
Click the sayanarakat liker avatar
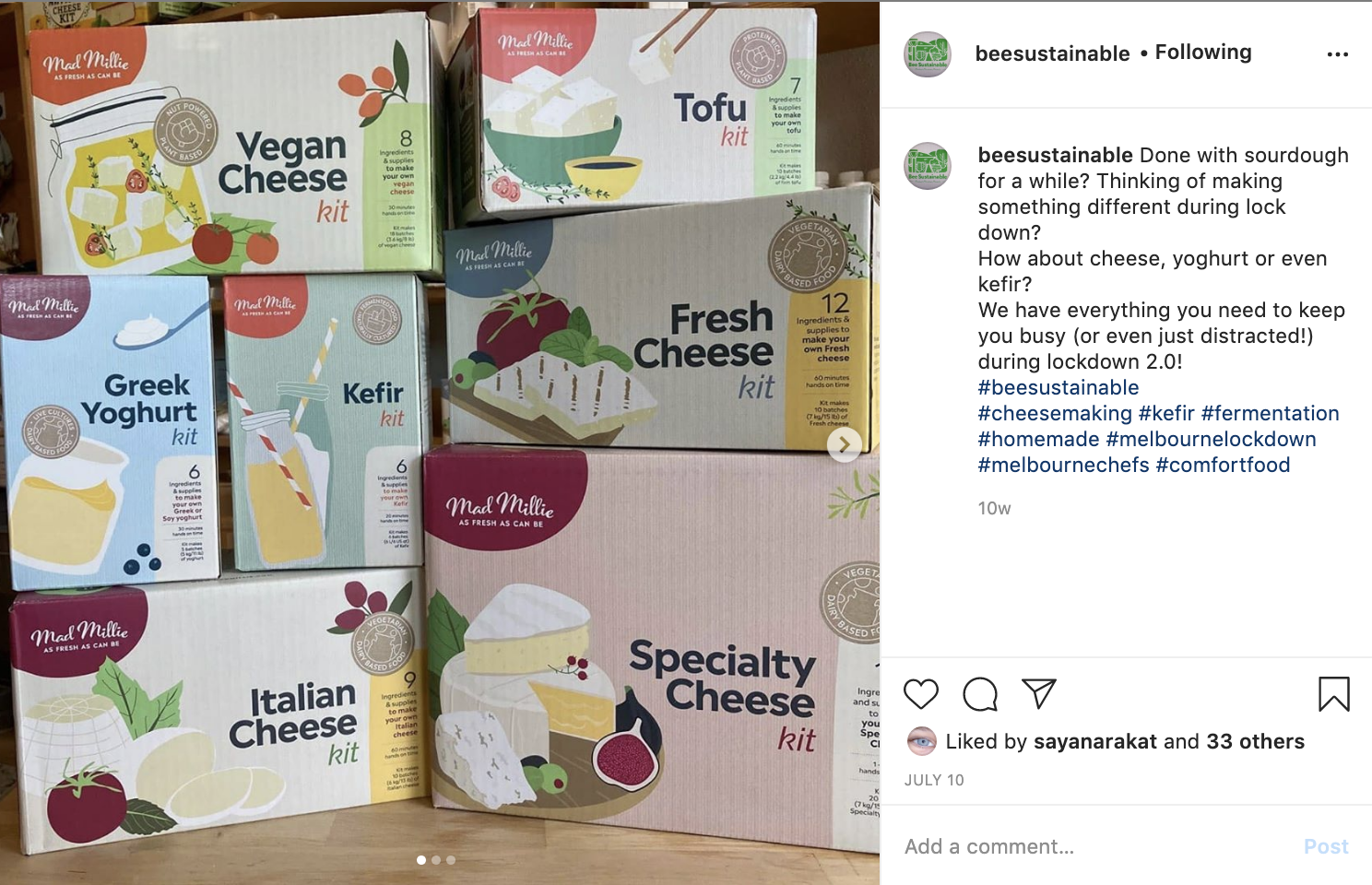pyautogui.click(x=922, y=740)
